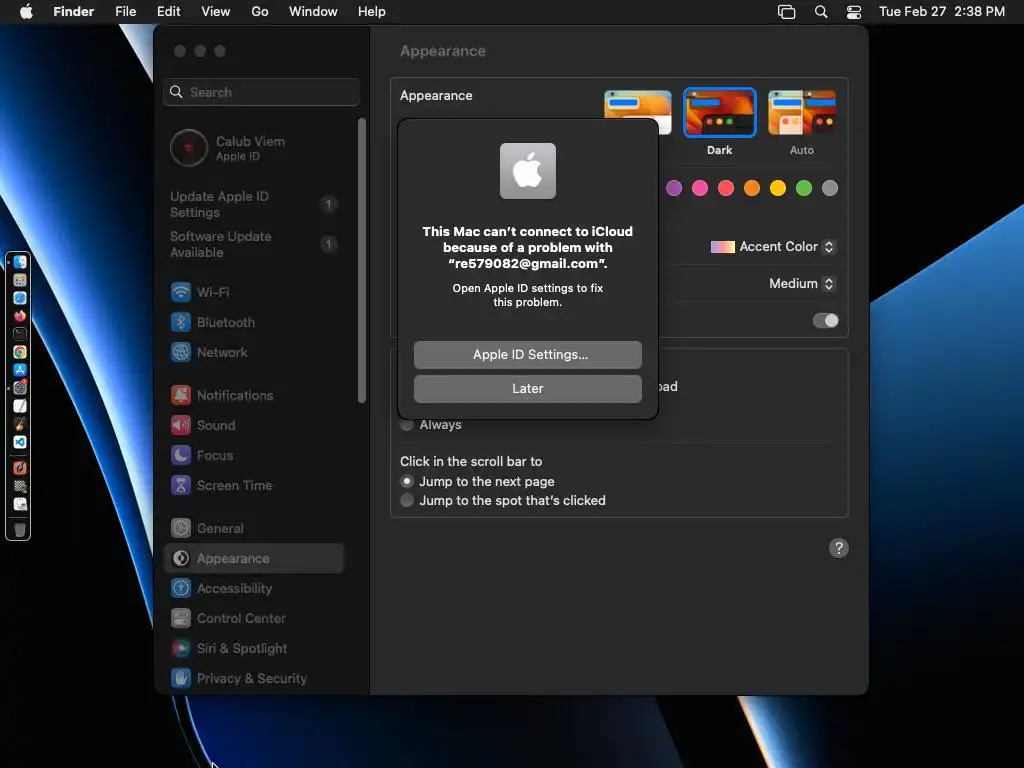Viewport: 1024px width, 768px height.
Task: Launch Firefox from the Dock
Action: point(20,316)
